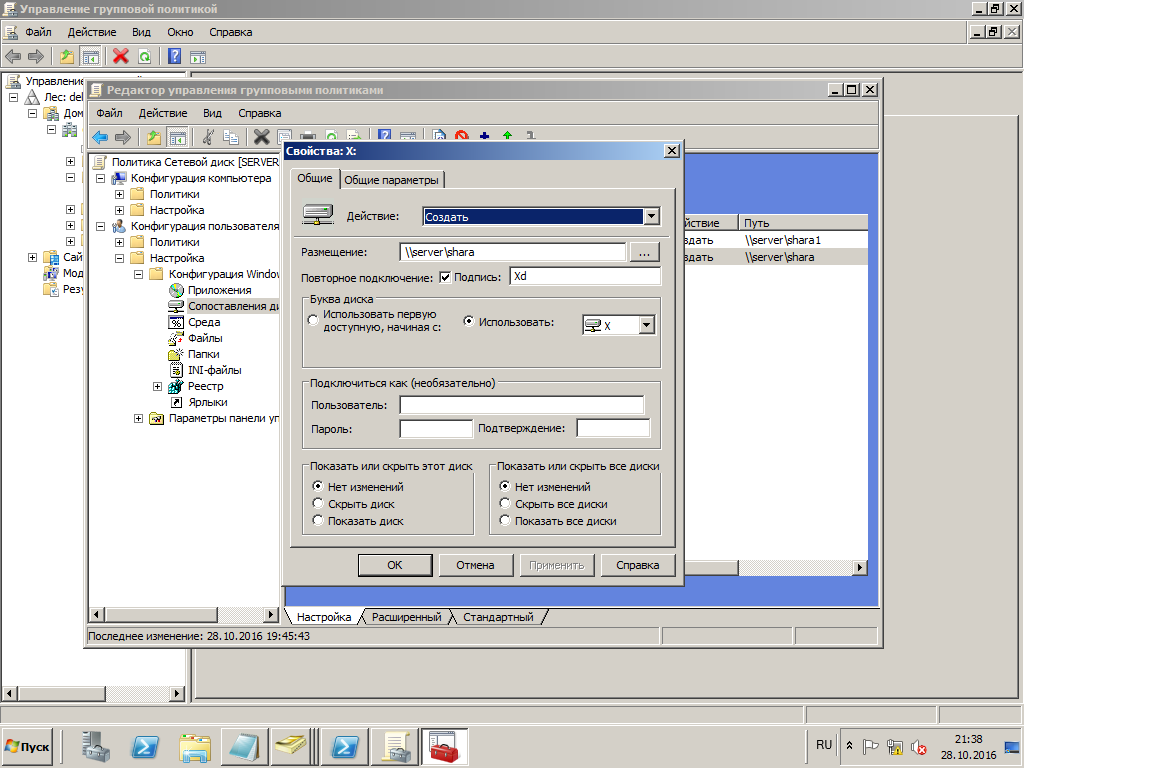Click the Cut scissors icon in the editor toolbar
The width and height of the screenshot is (1152, 768).
[208, 137]
